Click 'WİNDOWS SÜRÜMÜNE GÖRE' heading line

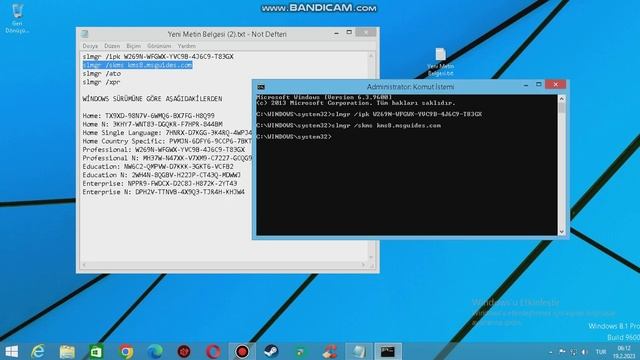[152, 99]
